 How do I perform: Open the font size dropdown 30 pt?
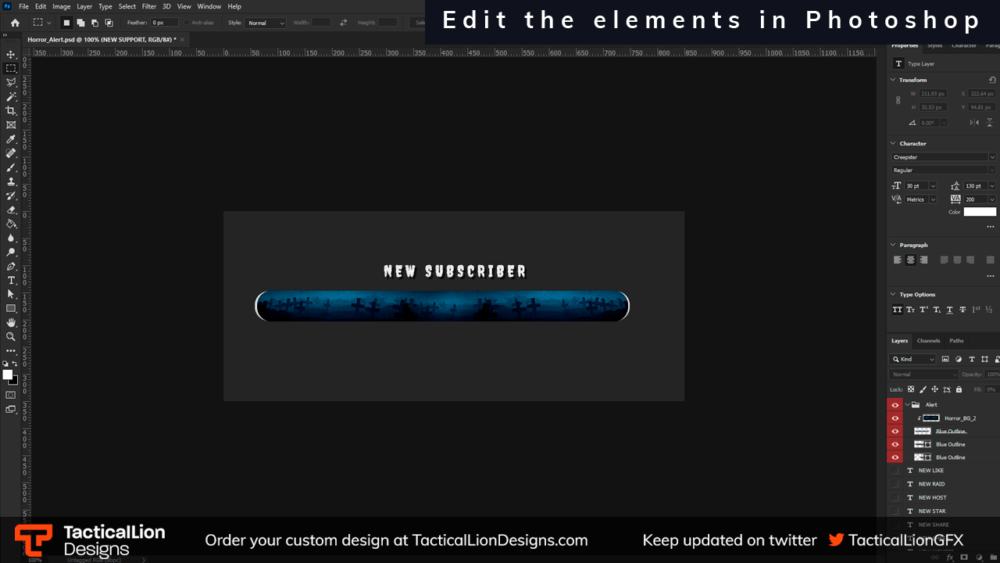click(933, 186)
